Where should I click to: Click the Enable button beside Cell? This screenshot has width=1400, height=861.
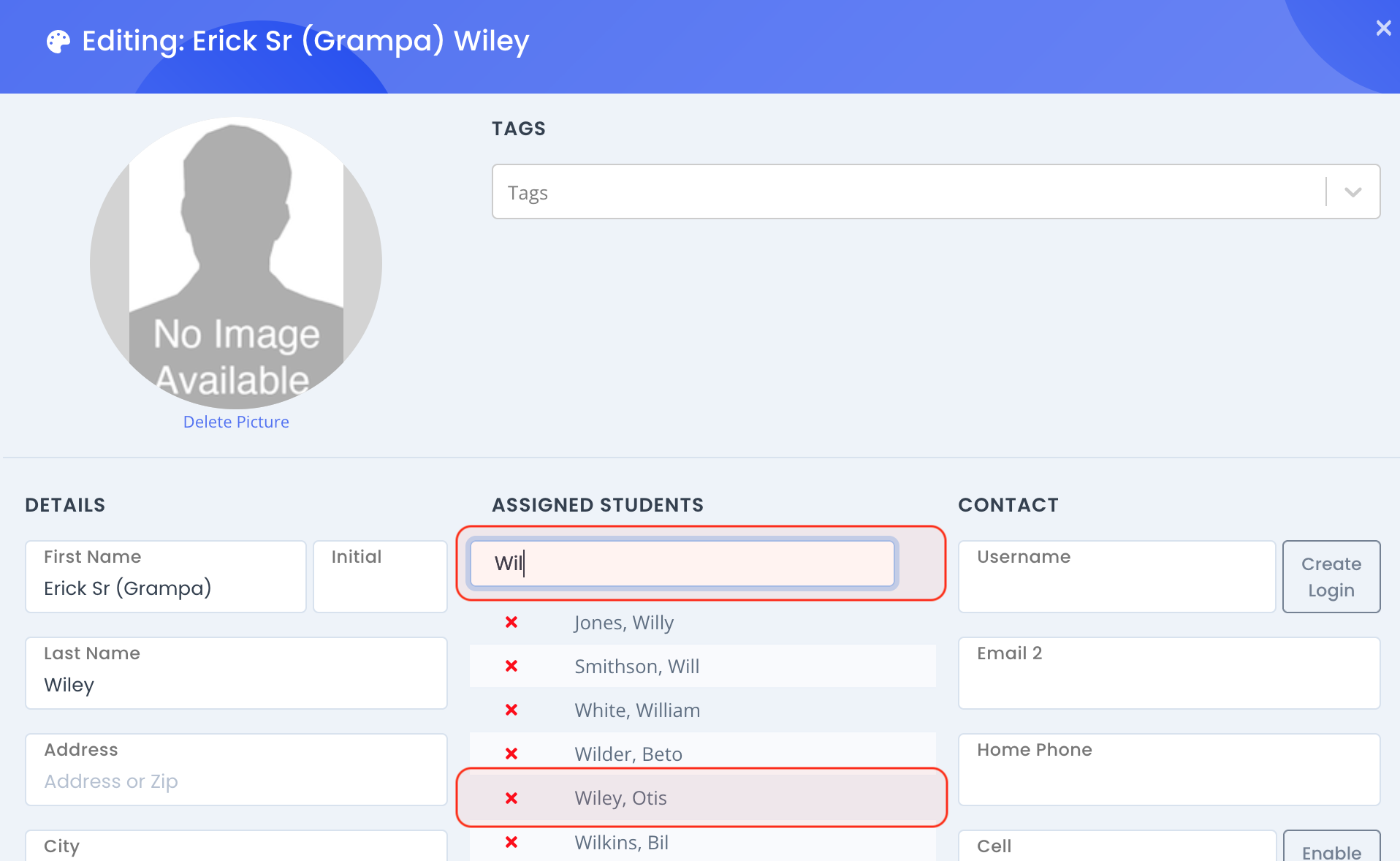[1331, 846]
